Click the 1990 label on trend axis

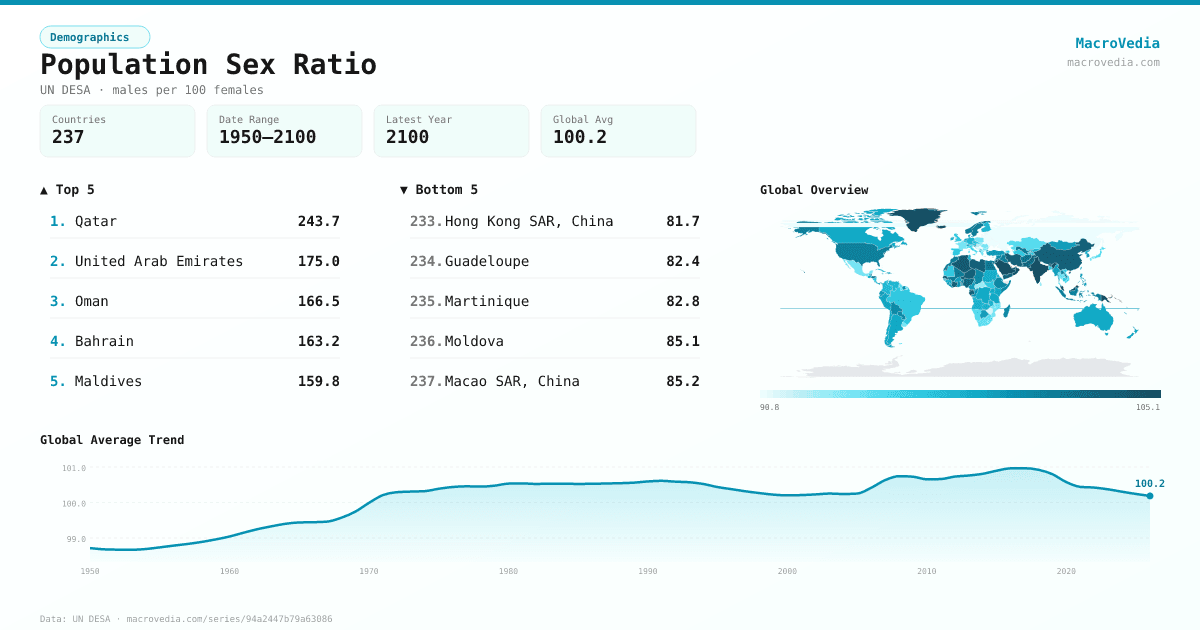648,571
